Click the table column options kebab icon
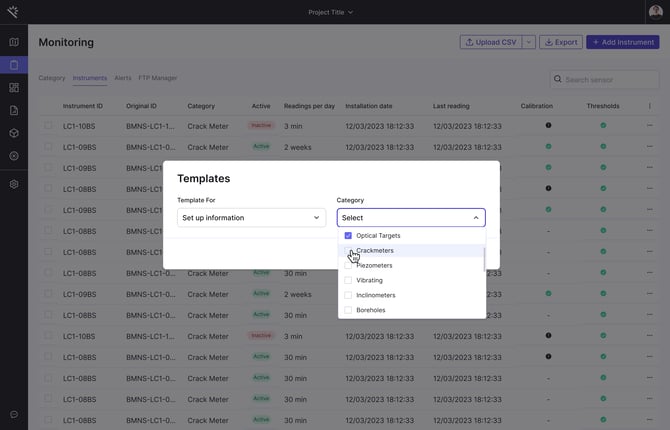This screenshot has width=670, height=430. click(649, 106)
